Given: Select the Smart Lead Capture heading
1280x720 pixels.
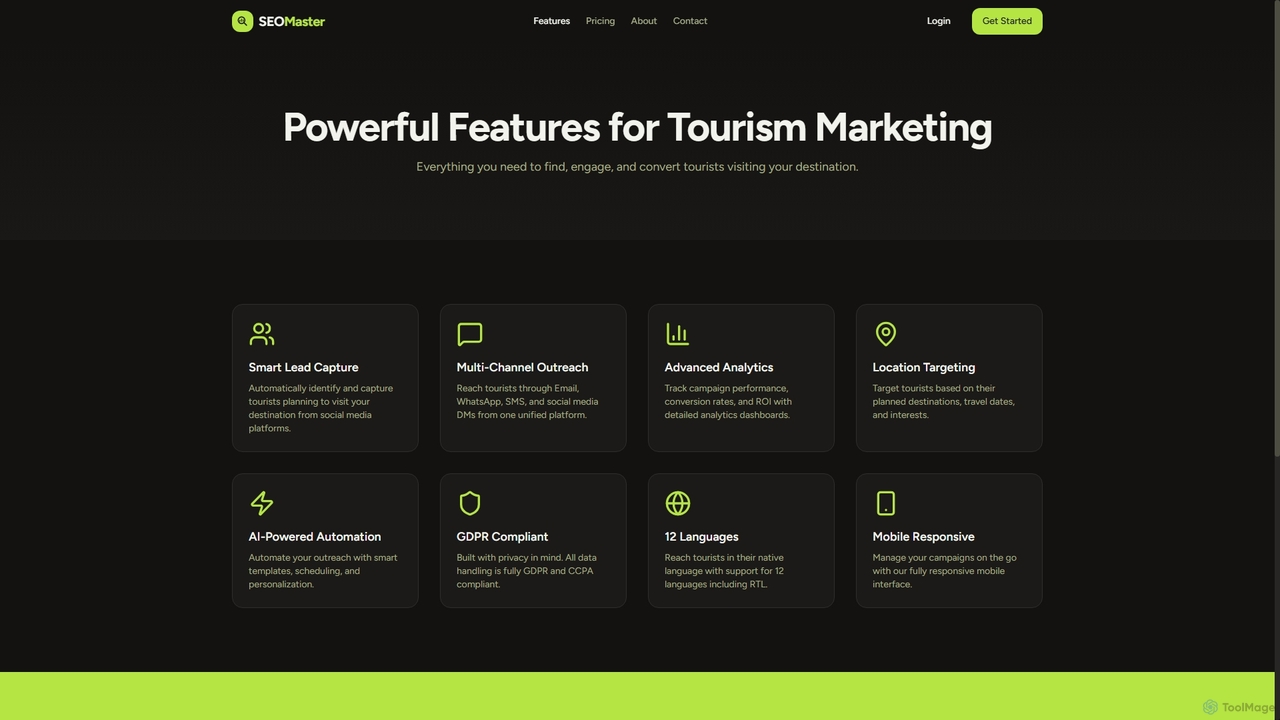Looking at the screenshot, I should coord(303,367).
